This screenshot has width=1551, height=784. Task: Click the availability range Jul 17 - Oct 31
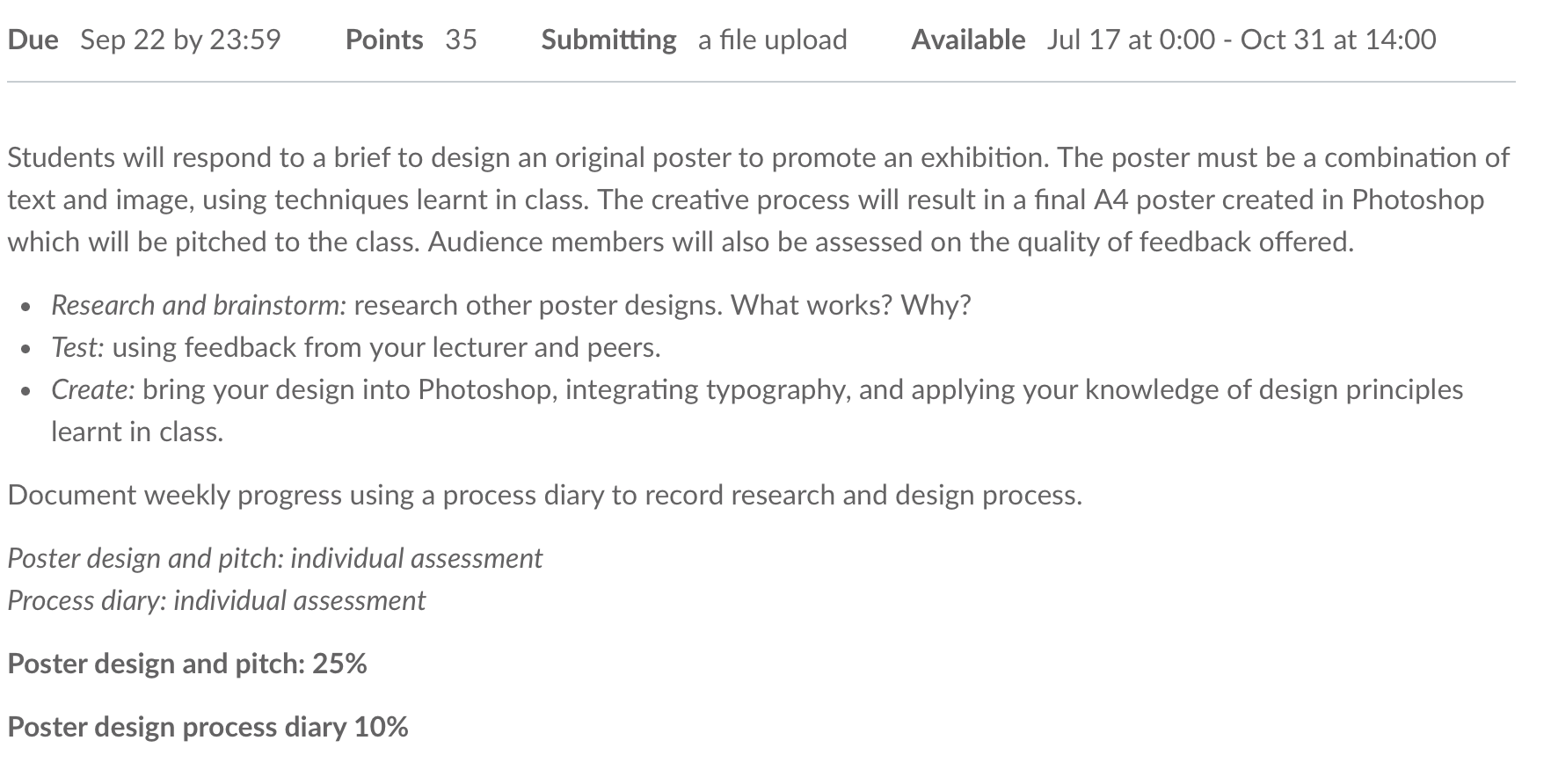click(1242, 40)
